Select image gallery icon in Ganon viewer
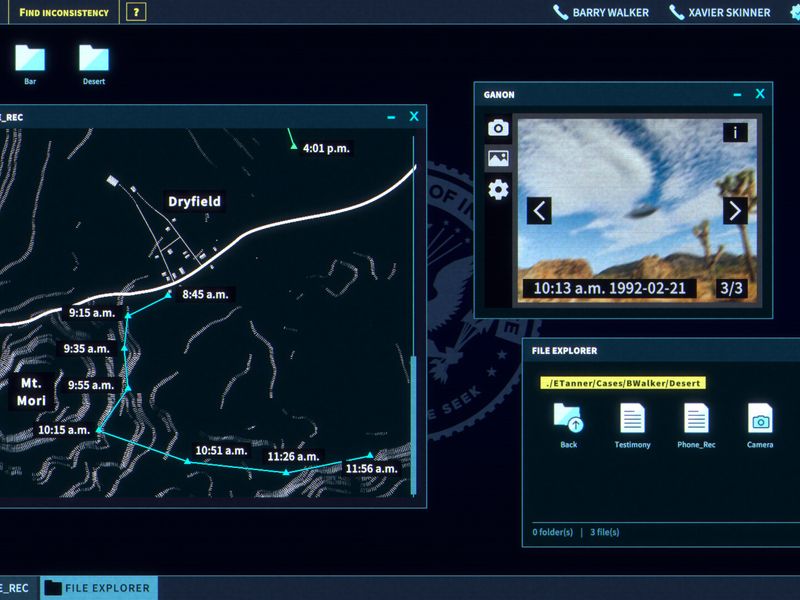800x600 pixels. pos(498,158)
